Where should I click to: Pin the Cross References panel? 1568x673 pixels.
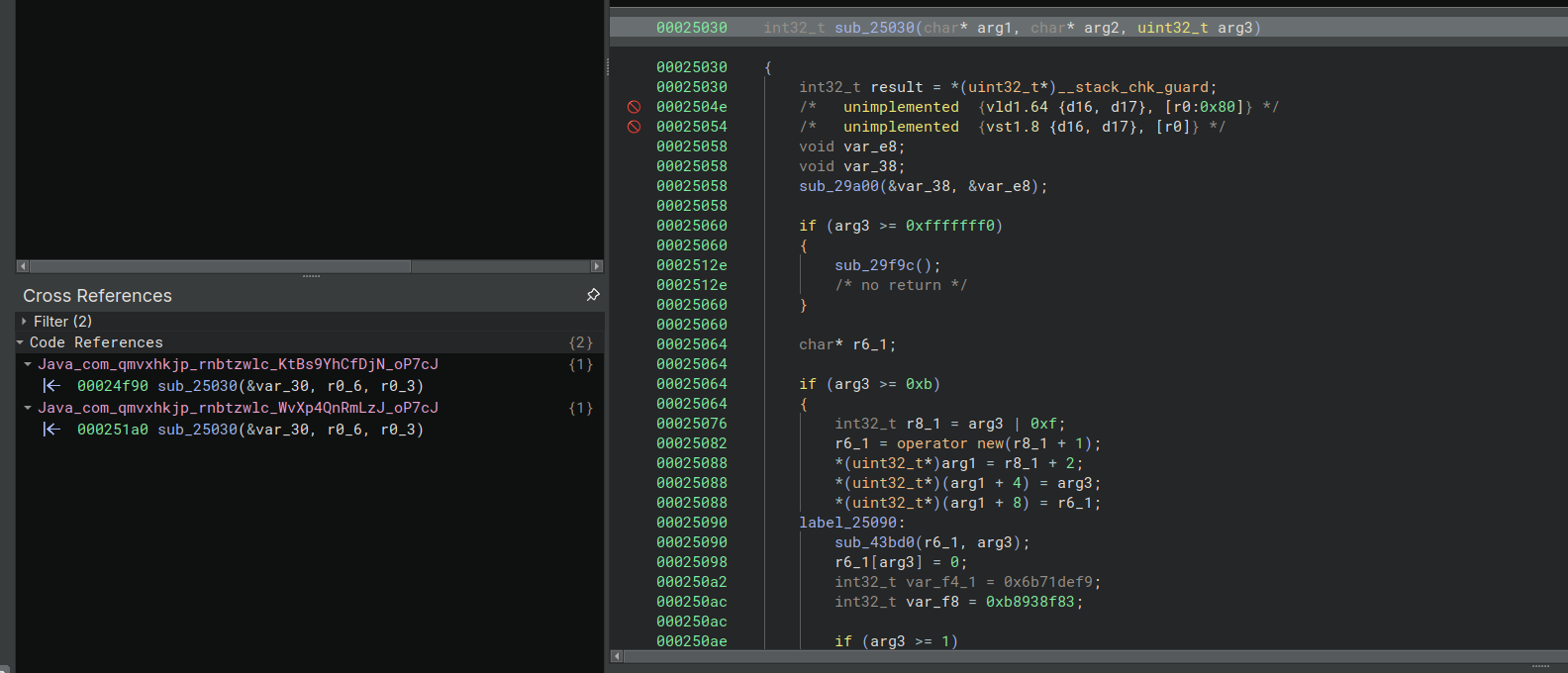pyautogui.click(x=593, y=295)
